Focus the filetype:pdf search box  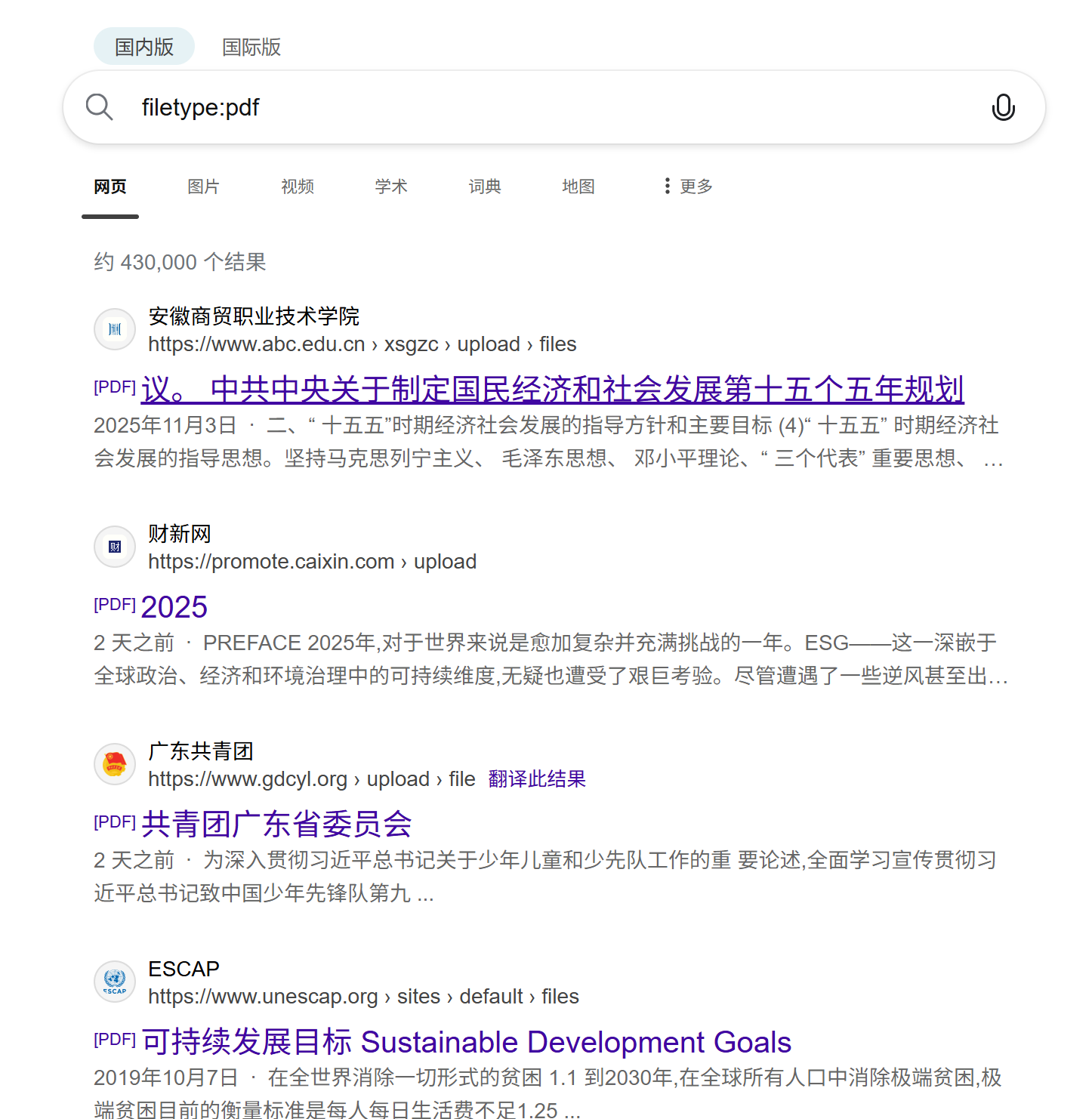[x=554, y=107]
